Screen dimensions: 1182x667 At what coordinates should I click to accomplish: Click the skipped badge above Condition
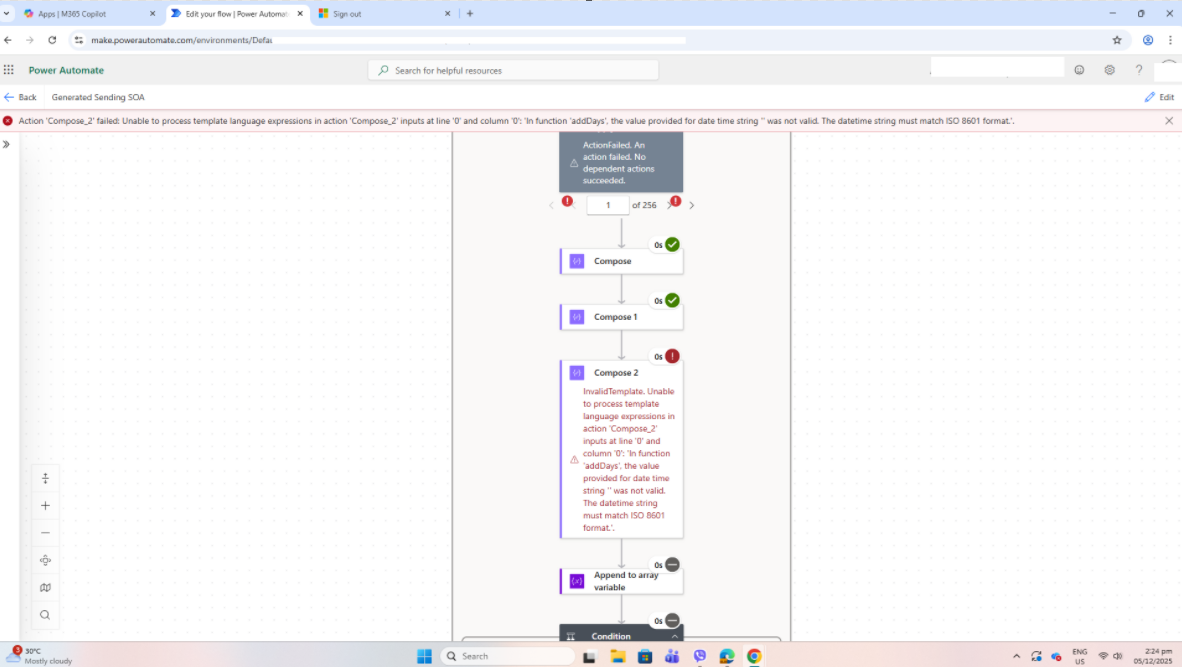(672, 620)
